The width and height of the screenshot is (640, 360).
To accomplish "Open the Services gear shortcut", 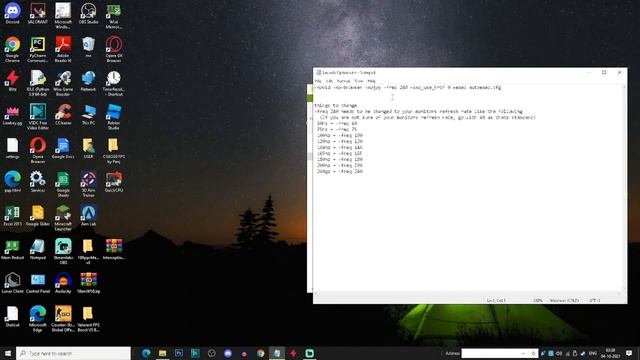I will point(38,181).
